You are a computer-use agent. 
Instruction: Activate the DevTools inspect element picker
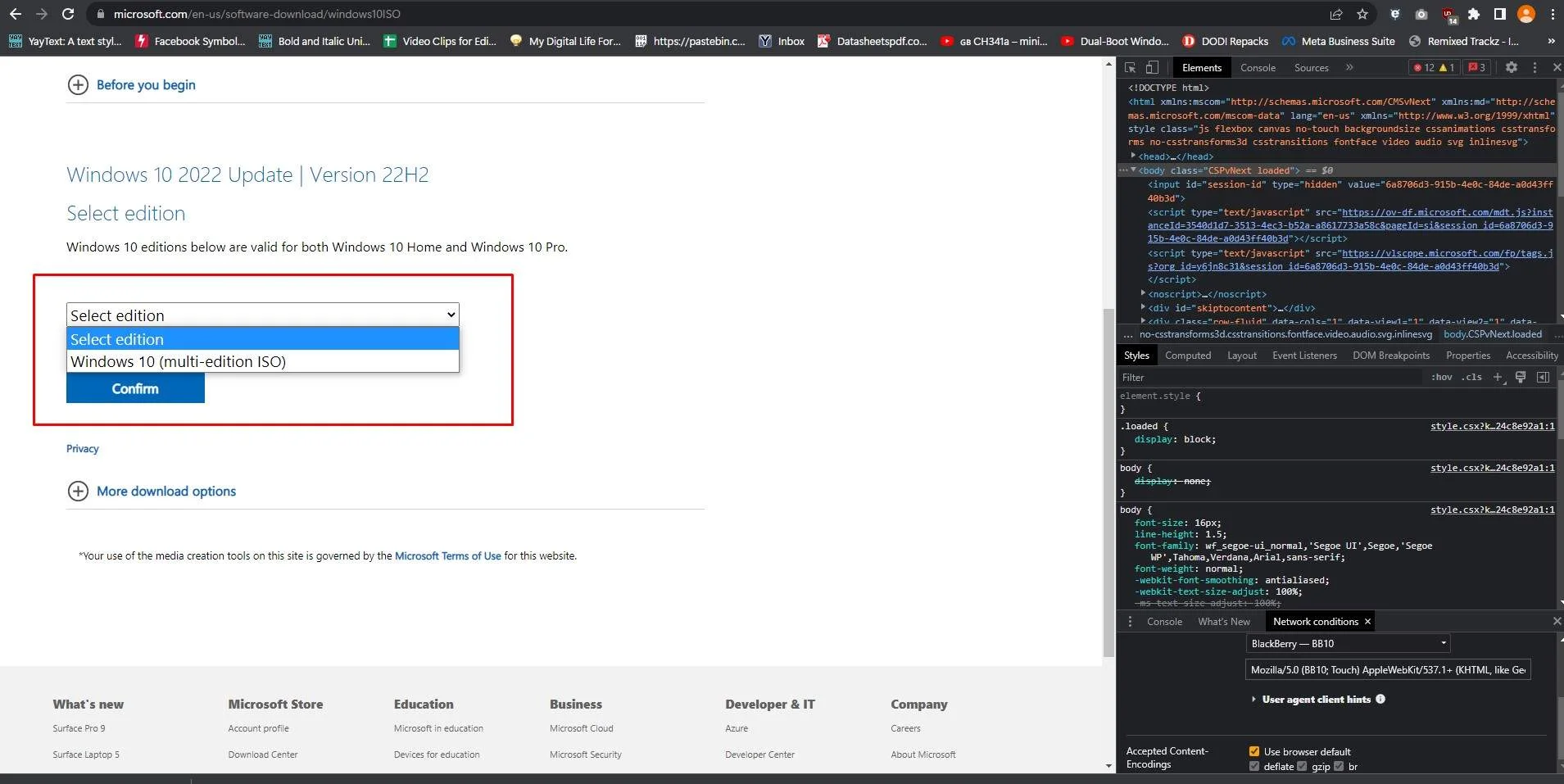coord(1130,68)
